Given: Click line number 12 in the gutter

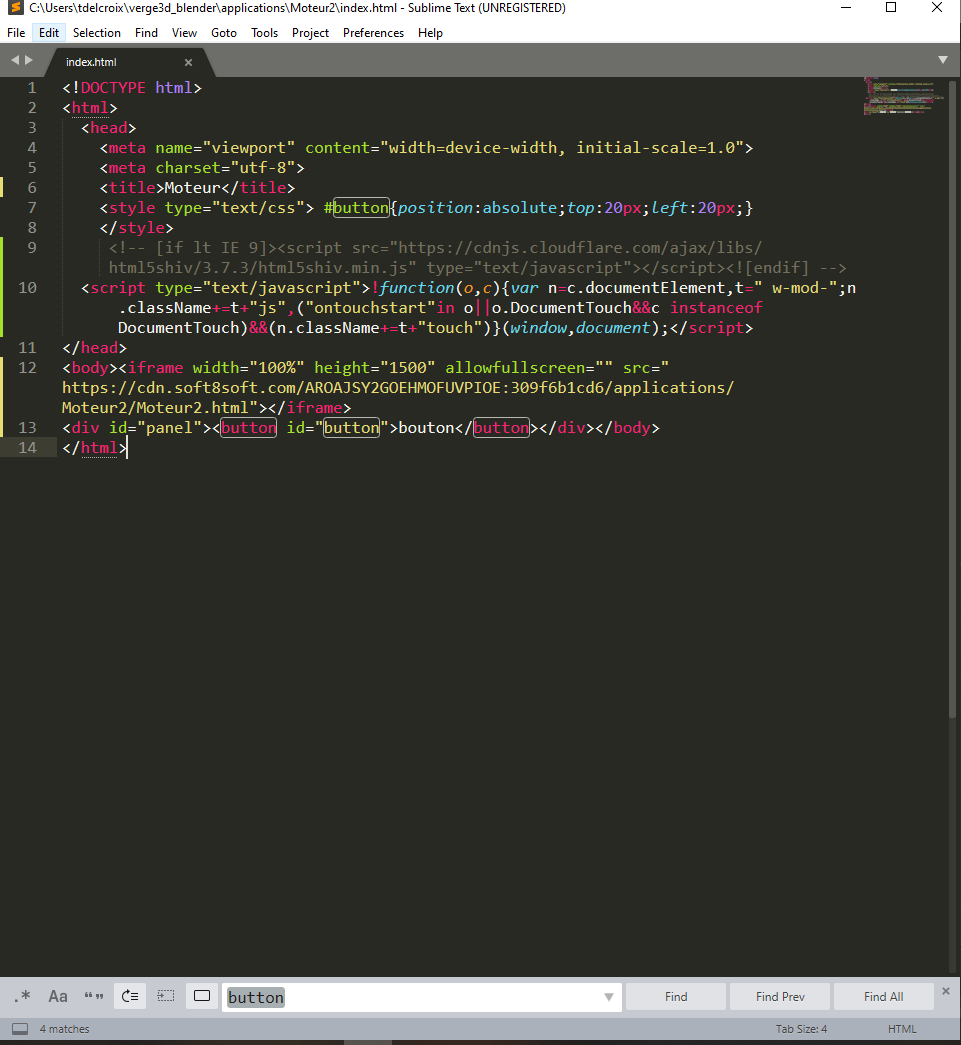Looking at the screenshot, I should tap(27, 368).
